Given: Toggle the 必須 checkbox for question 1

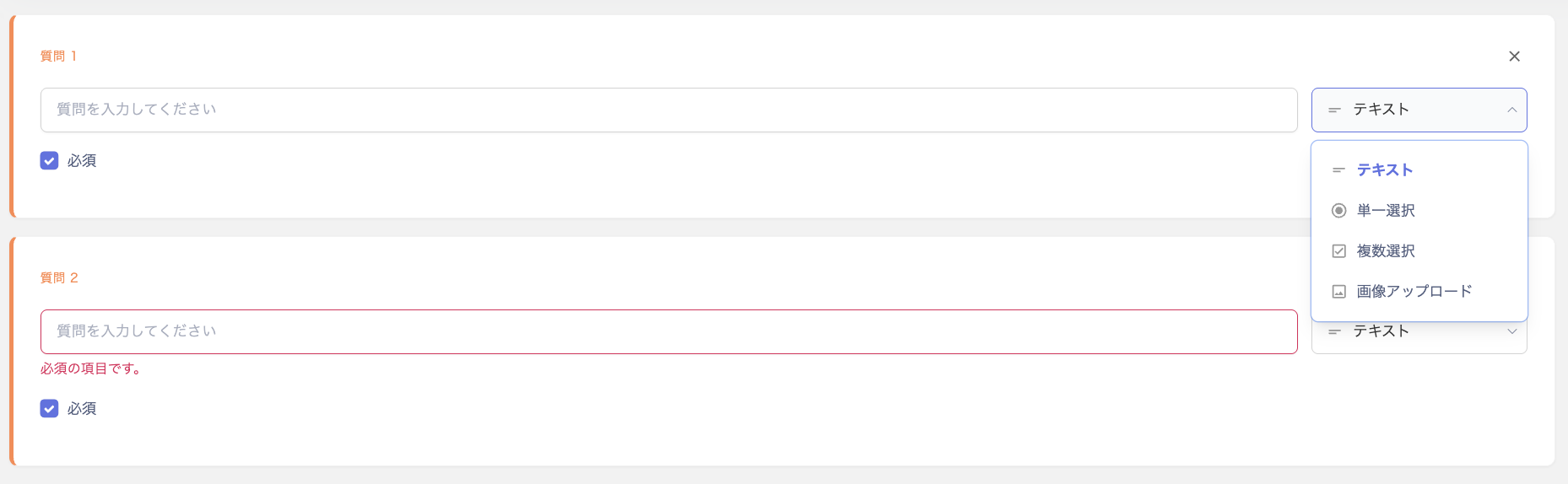Looking at the screenshot, I should (50, 161).
